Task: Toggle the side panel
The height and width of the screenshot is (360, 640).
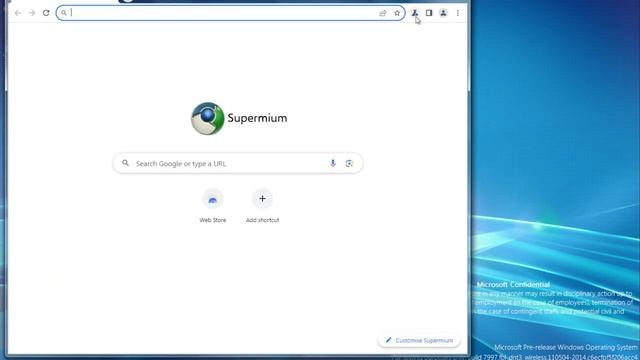Action: click(429, 13)
